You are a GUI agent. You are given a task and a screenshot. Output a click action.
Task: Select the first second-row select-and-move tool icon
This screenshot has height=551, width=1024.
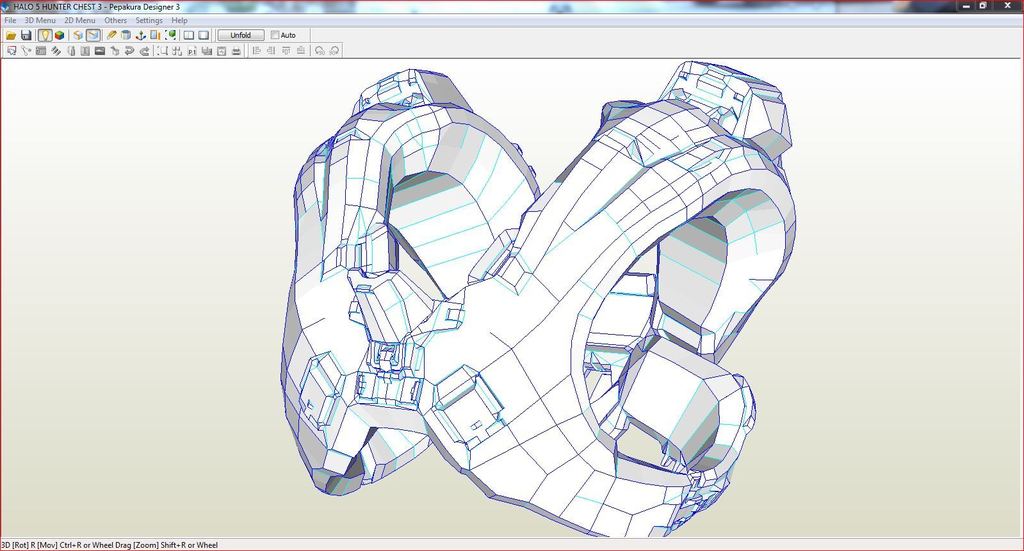click(11, 51)
